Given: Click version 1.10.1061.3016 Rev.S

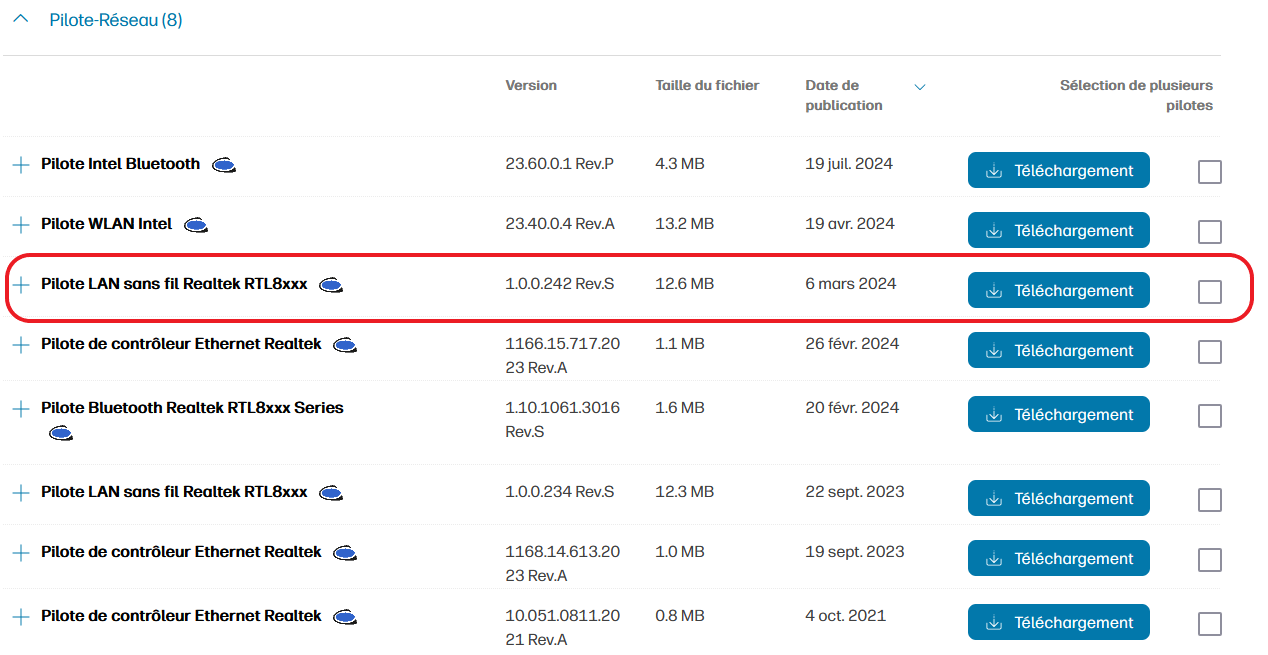Looking at the screenshot, I should (562, 420).
